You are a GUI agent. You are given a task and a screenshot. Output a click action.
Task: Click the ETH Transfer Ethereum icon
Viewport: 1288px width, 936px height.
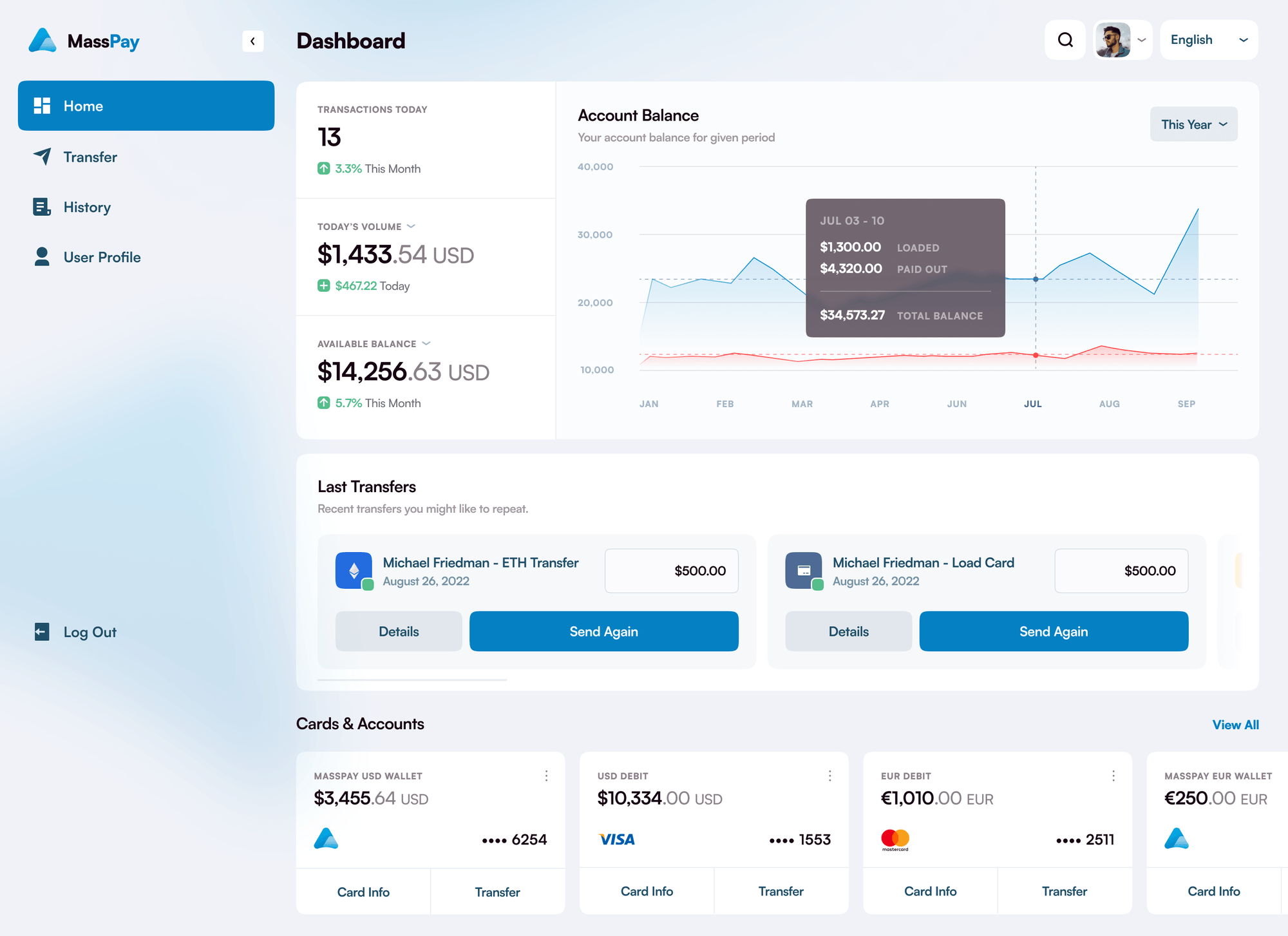pos(354,570)
